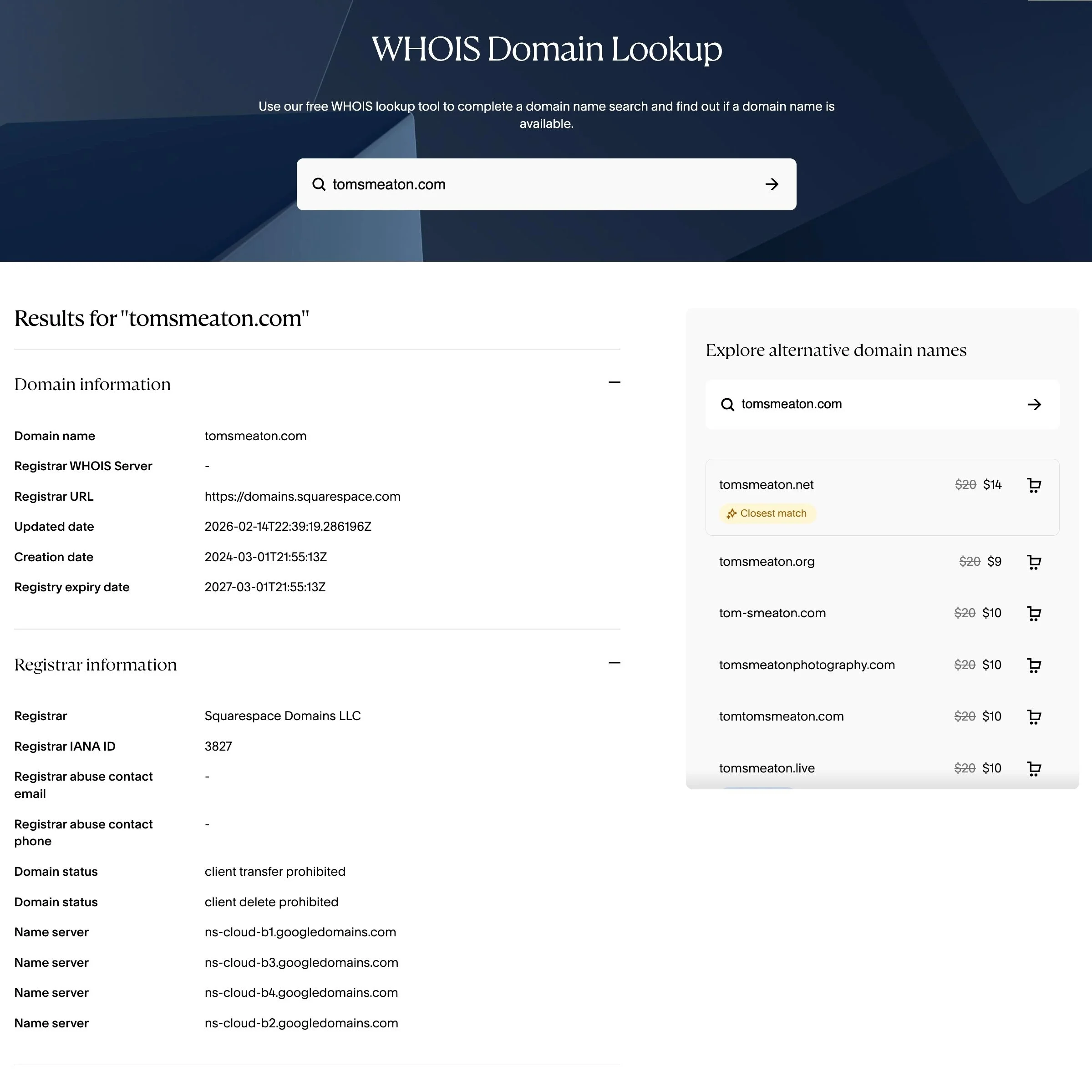Add tomtomsmeaton.com to cart

click(x=1034, y=716)
